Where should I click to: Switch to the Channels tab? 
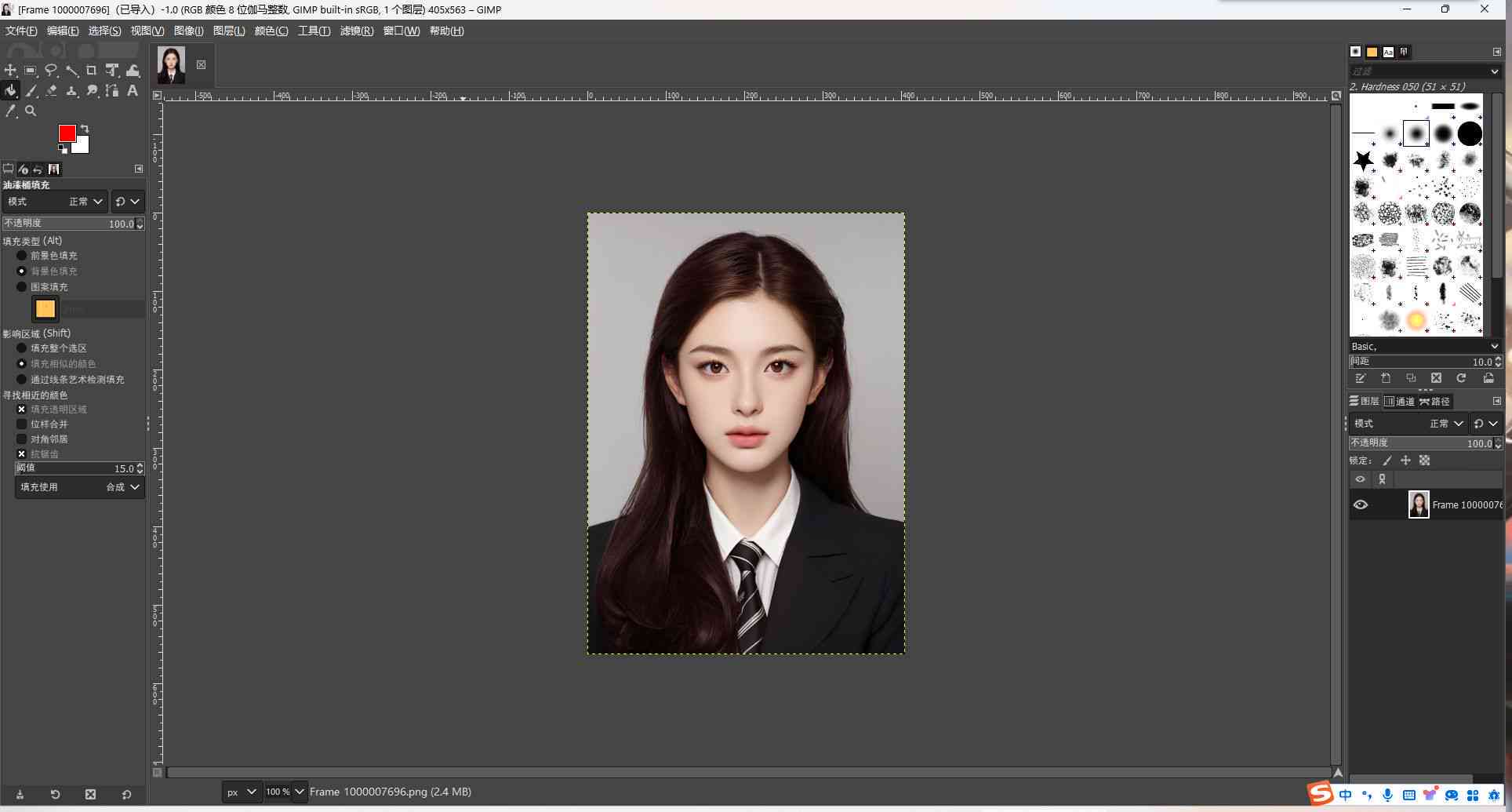click(x=1400, y=402)
